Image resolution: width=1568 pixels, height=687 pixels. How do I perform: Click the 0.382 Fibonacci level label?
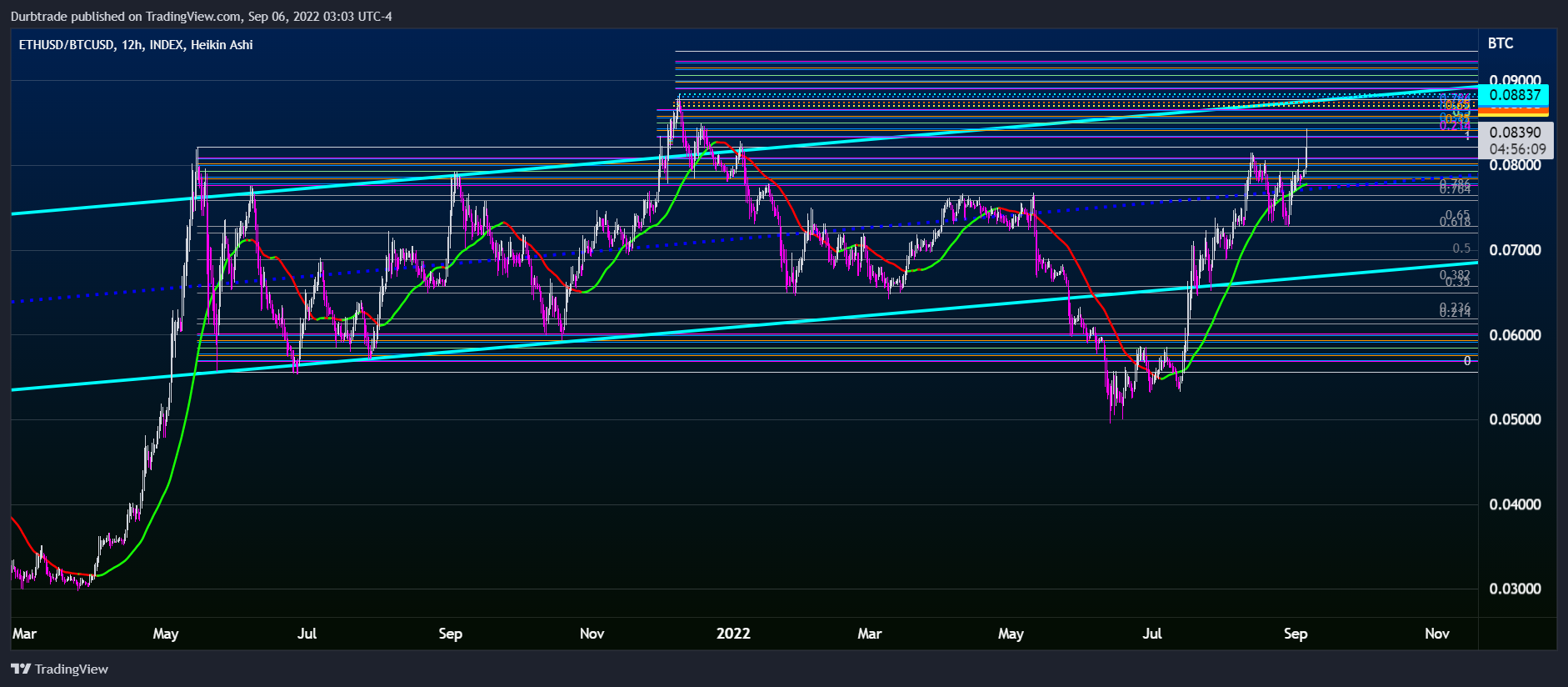tap(1456, 275)
